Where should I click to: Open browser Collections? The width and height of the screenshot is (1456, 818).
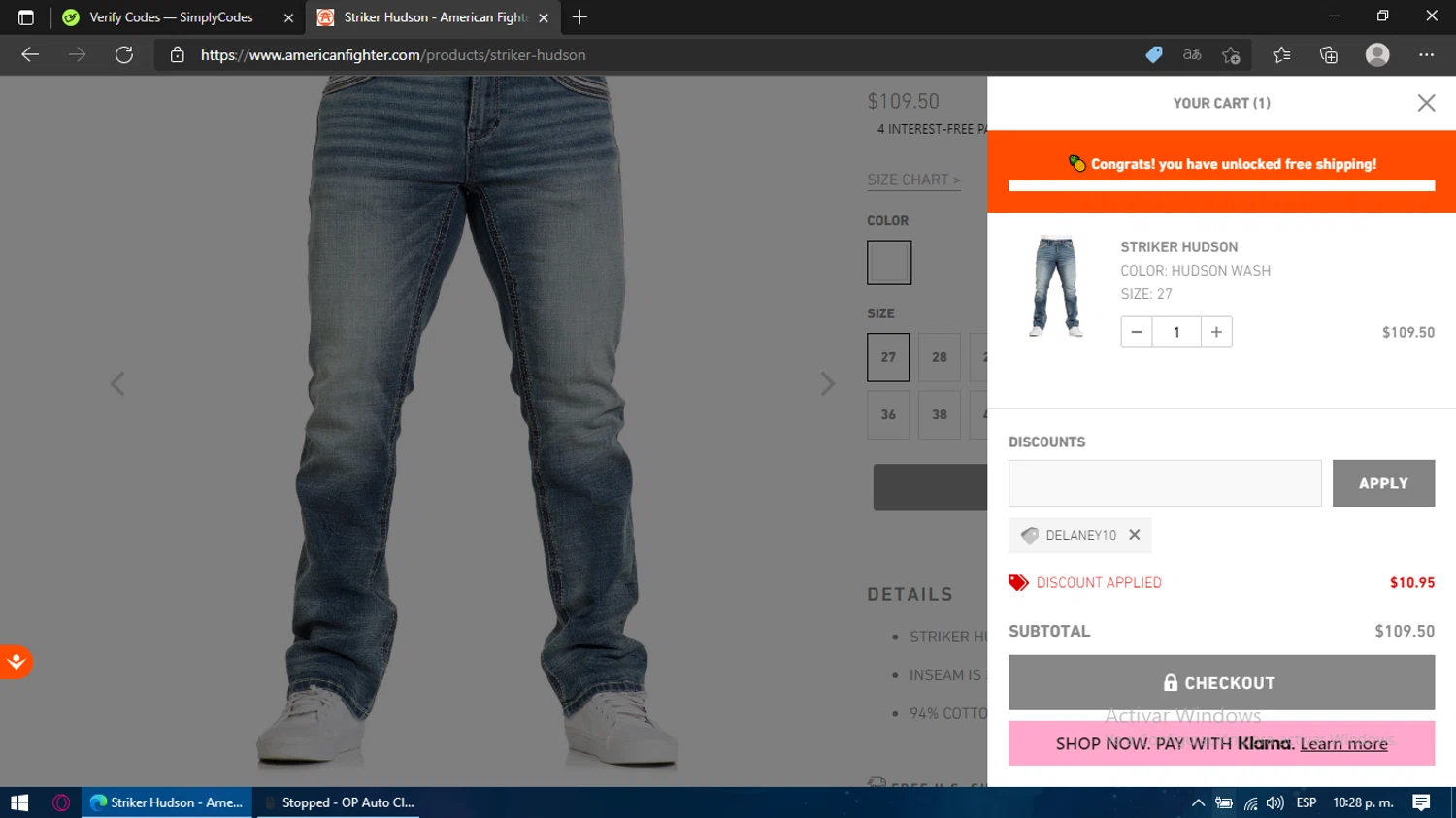[x=1329, y=55]
